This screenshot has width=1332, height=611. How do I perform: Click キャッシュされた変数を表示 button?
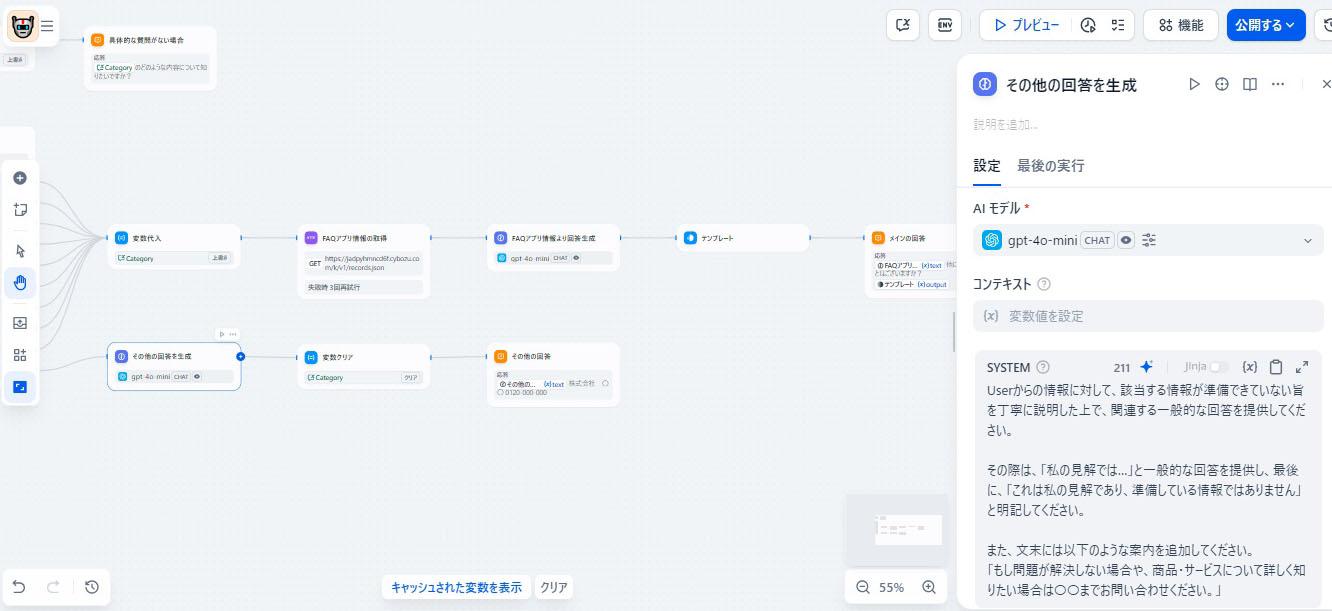click(456, 588)
